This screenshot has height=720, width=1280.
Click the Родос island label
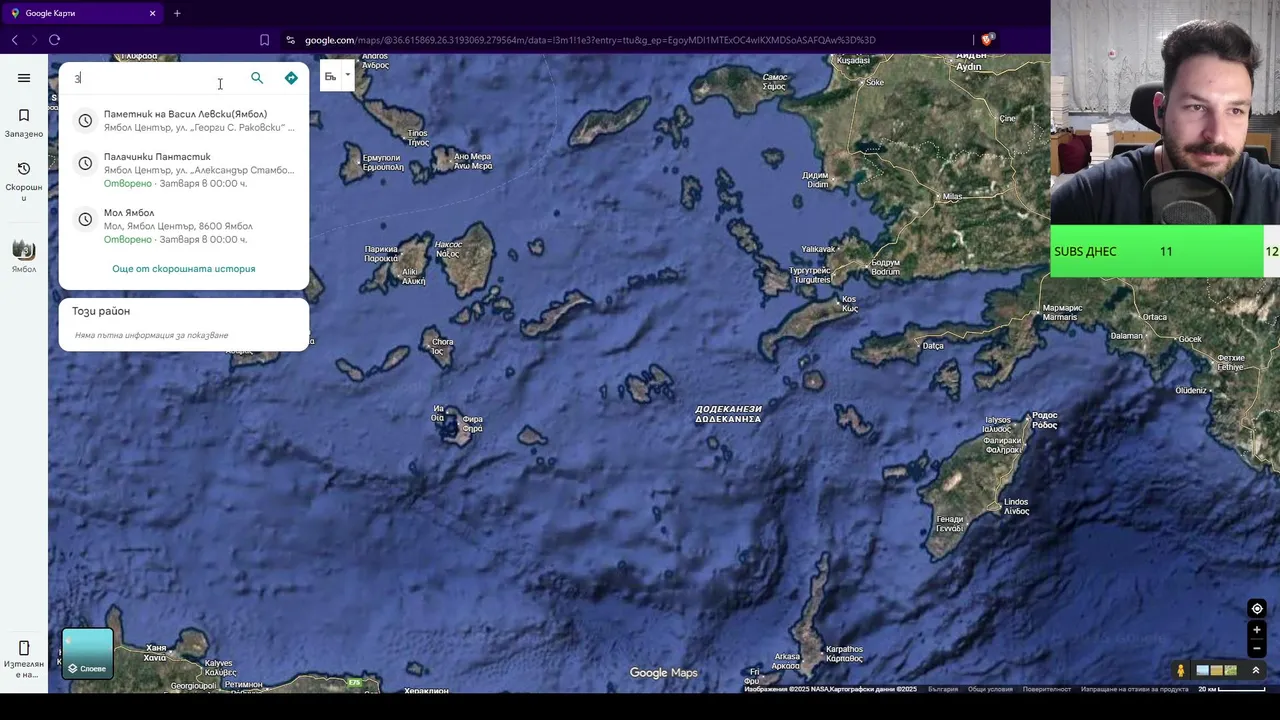click(x=1044, y=420)
